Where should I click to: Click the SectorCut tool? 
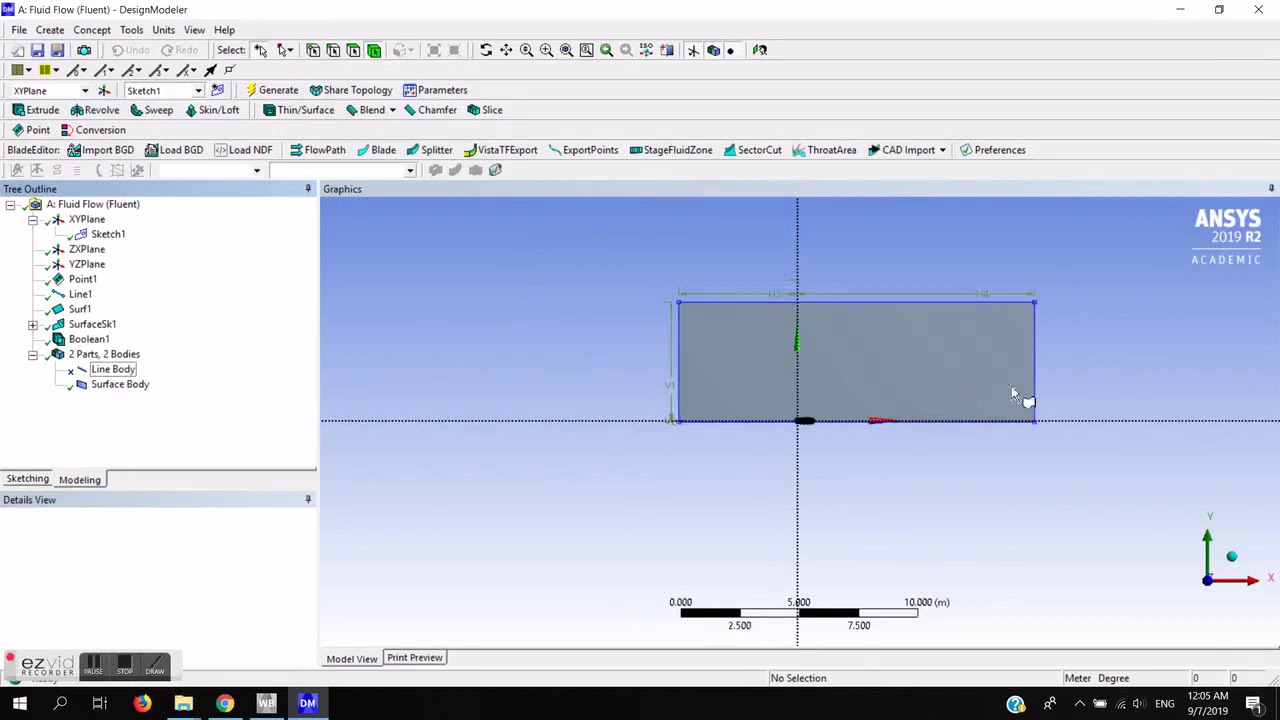tap(752, 150)
